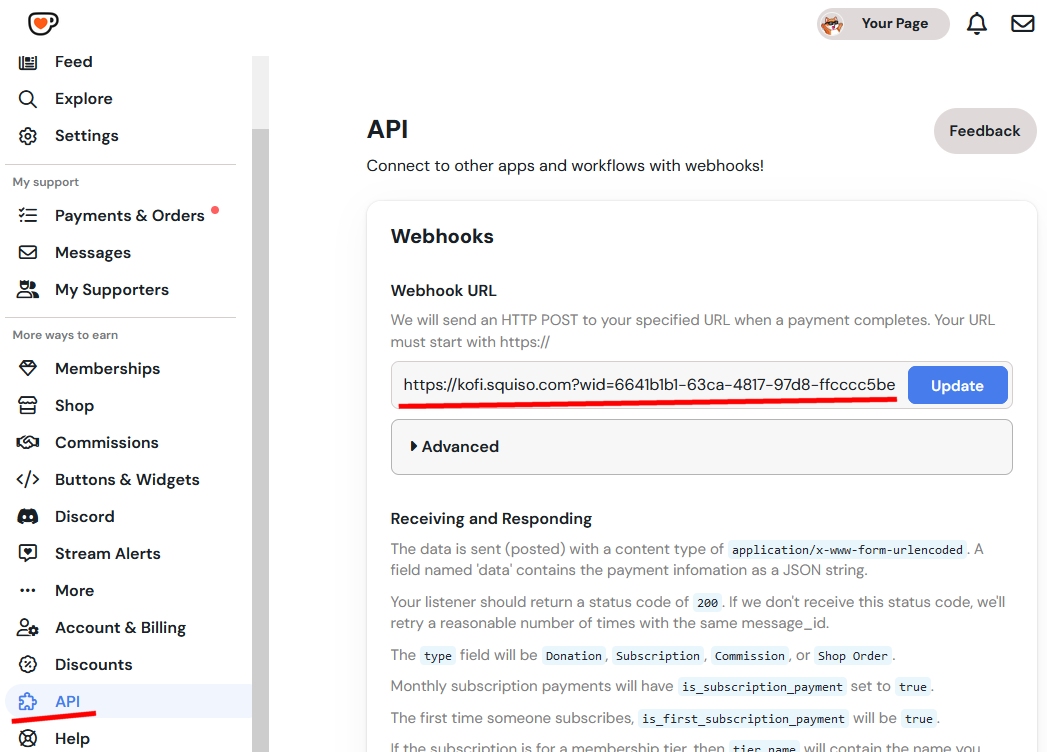
Task: Click the Settings gear icon
Action: point(27,136)
